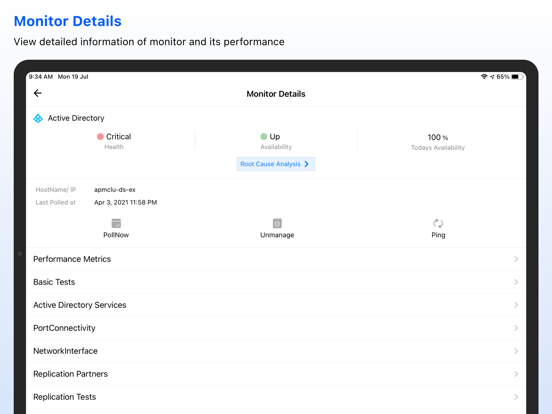This screenshot has width=552, height=414.
Task: Expand PortConnectivity via its chevron
Action: [x=516, y=328]
